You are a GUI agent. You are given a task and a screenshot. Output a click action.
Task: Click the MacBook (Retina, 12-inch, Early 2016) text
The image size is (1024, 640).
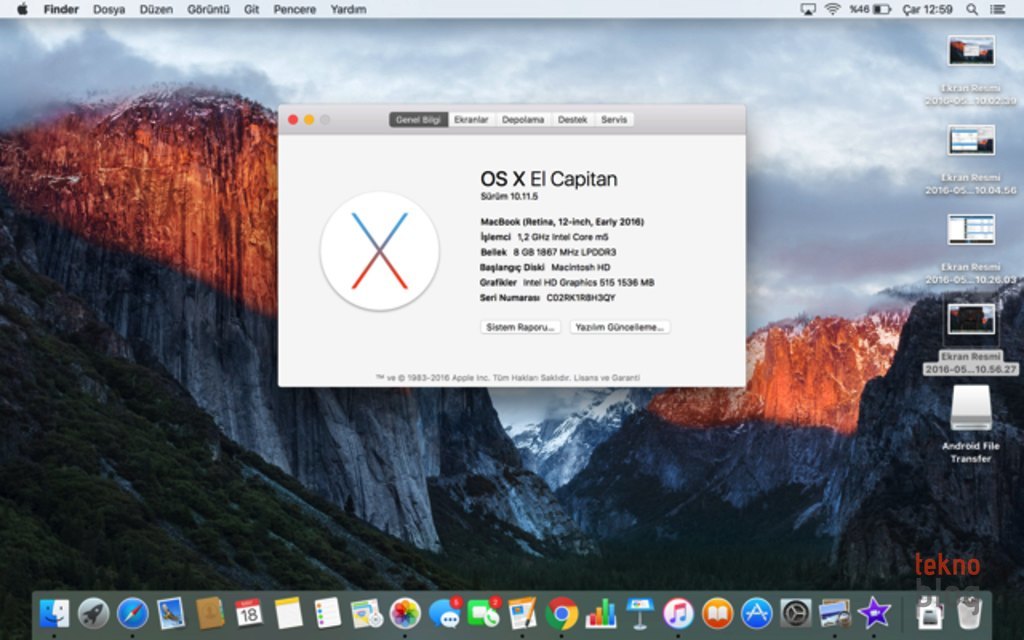562,222
